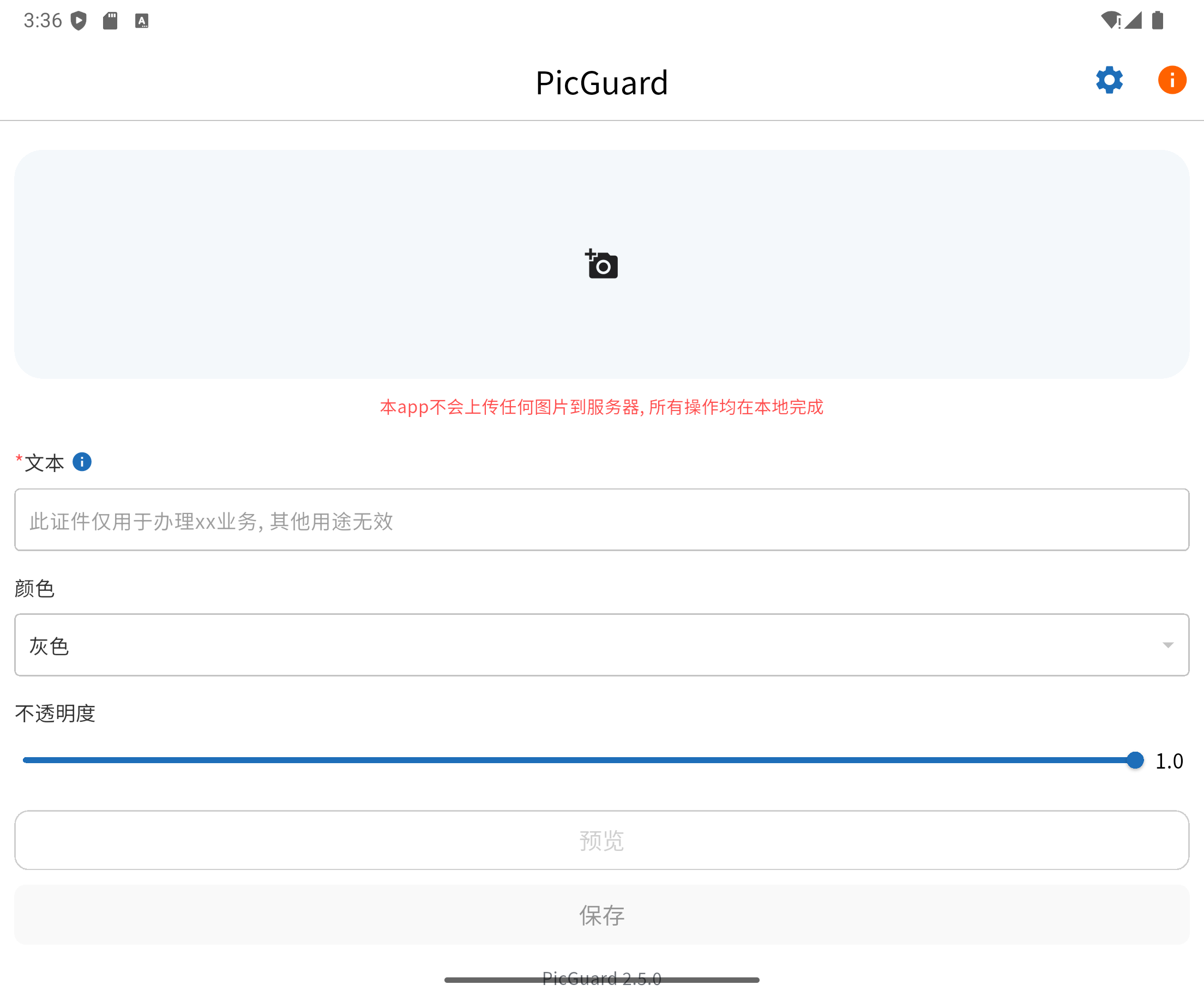
Task: Tap the keyboard layout icon in status bar
Action: [141, 20]
